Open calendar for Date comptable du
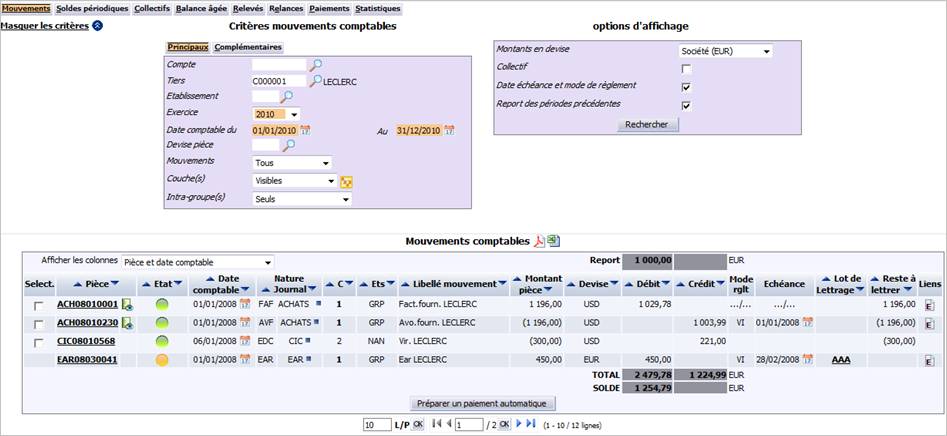This screenshot has height=436, width=947. click(305, 130)
